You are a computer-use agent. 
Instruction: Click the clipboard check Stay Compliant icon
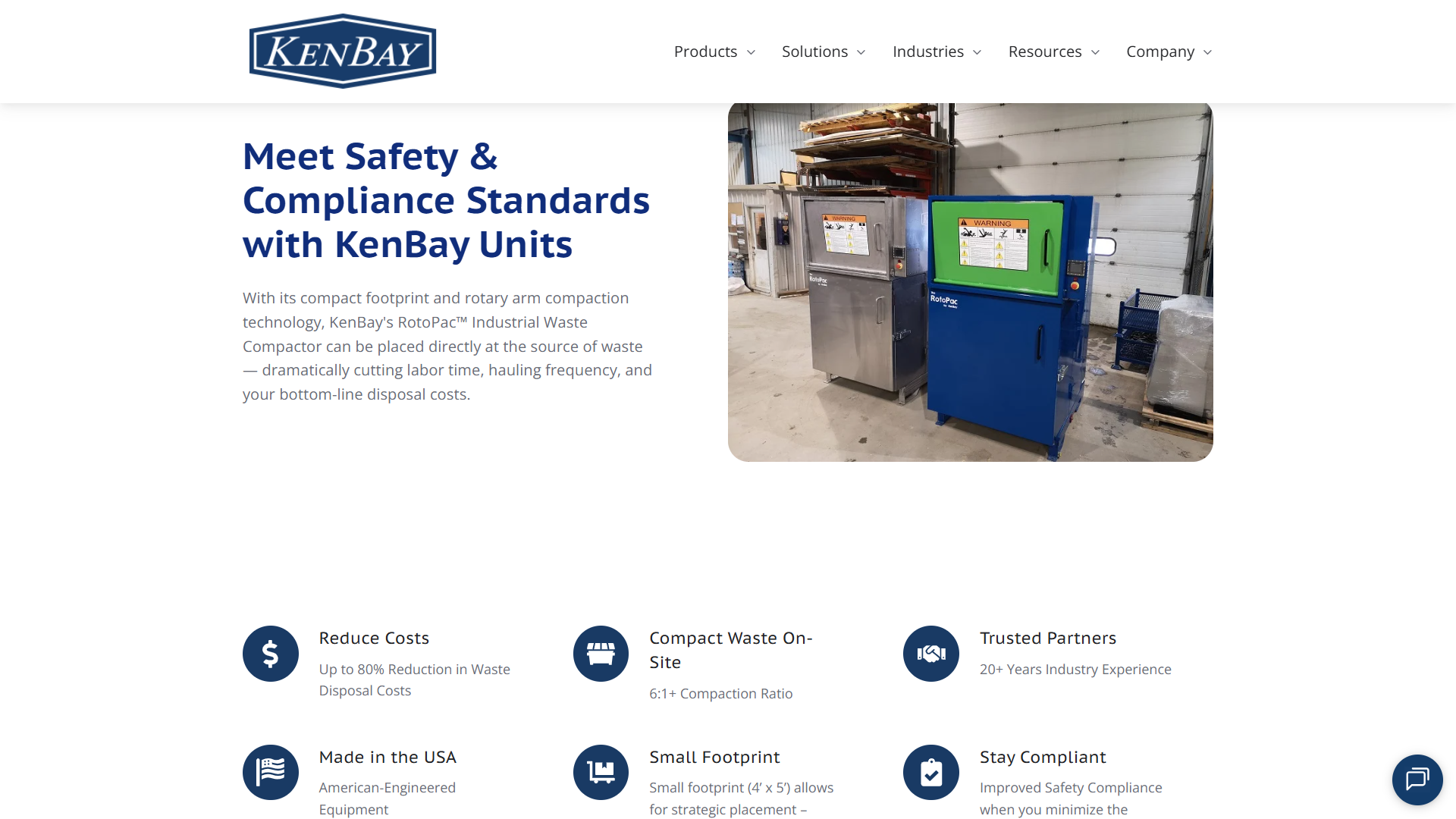pyautogui.click(x=931, y=772)
